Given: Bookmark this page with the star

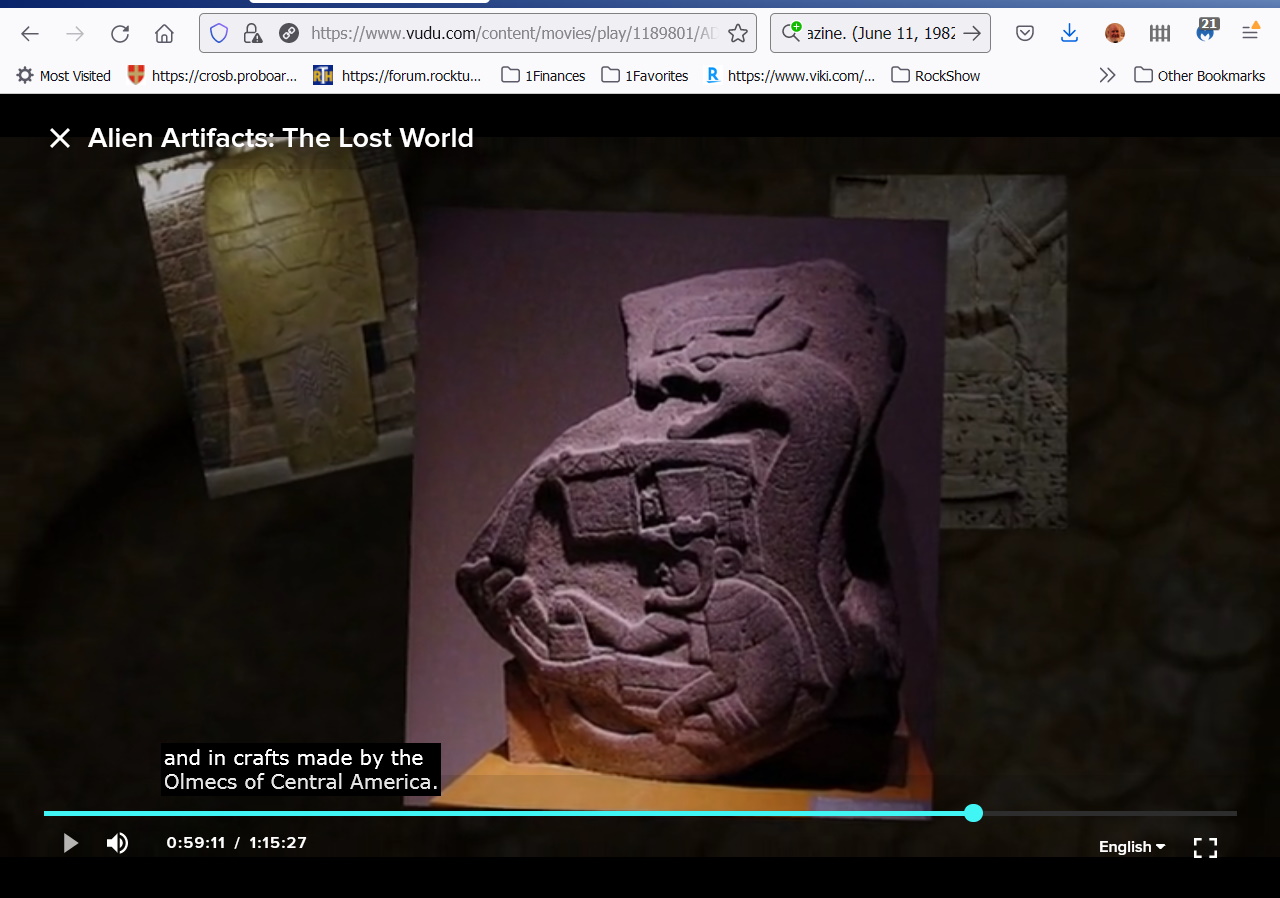Looking at the screenshot, I should [738, 33].
